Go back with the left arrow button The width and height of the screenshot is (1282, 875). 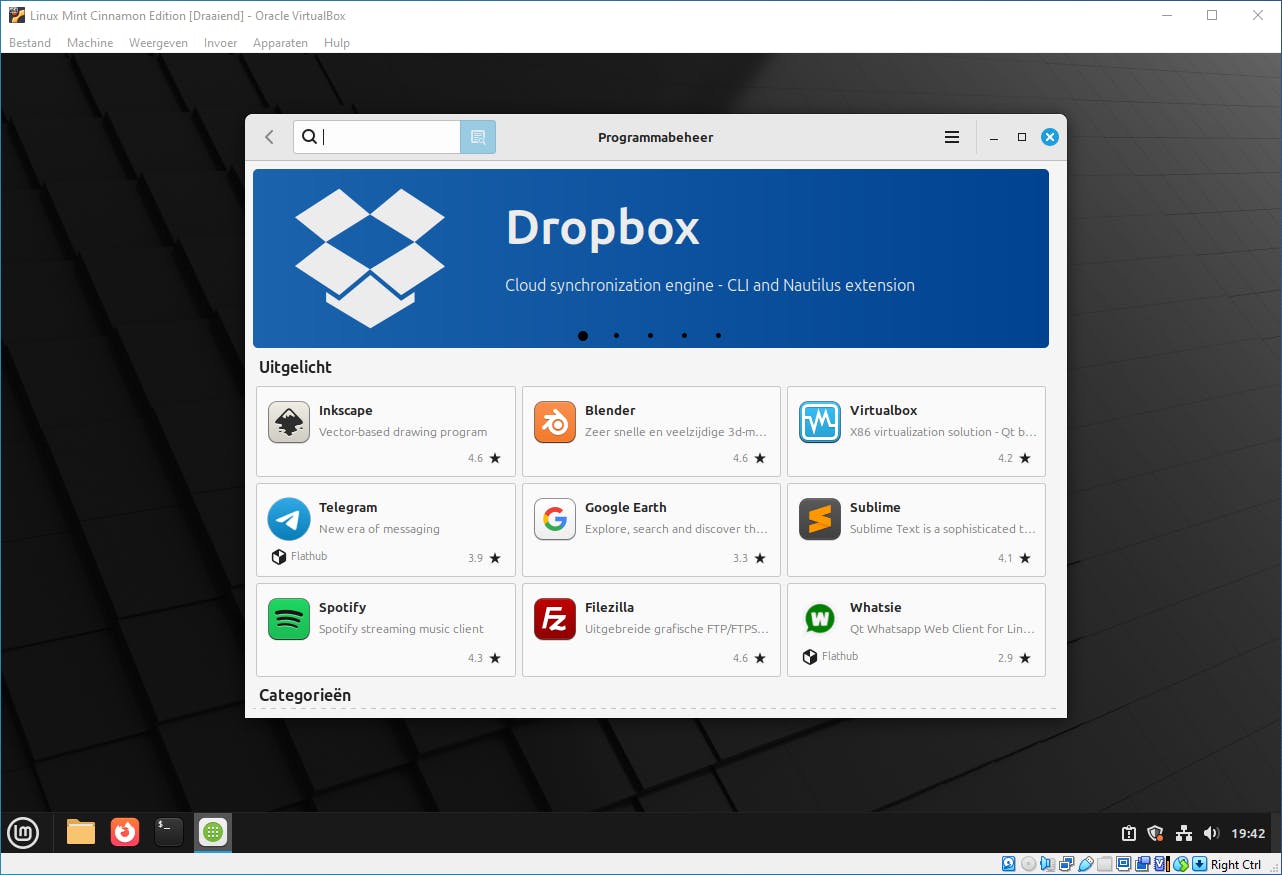(269, 137)
